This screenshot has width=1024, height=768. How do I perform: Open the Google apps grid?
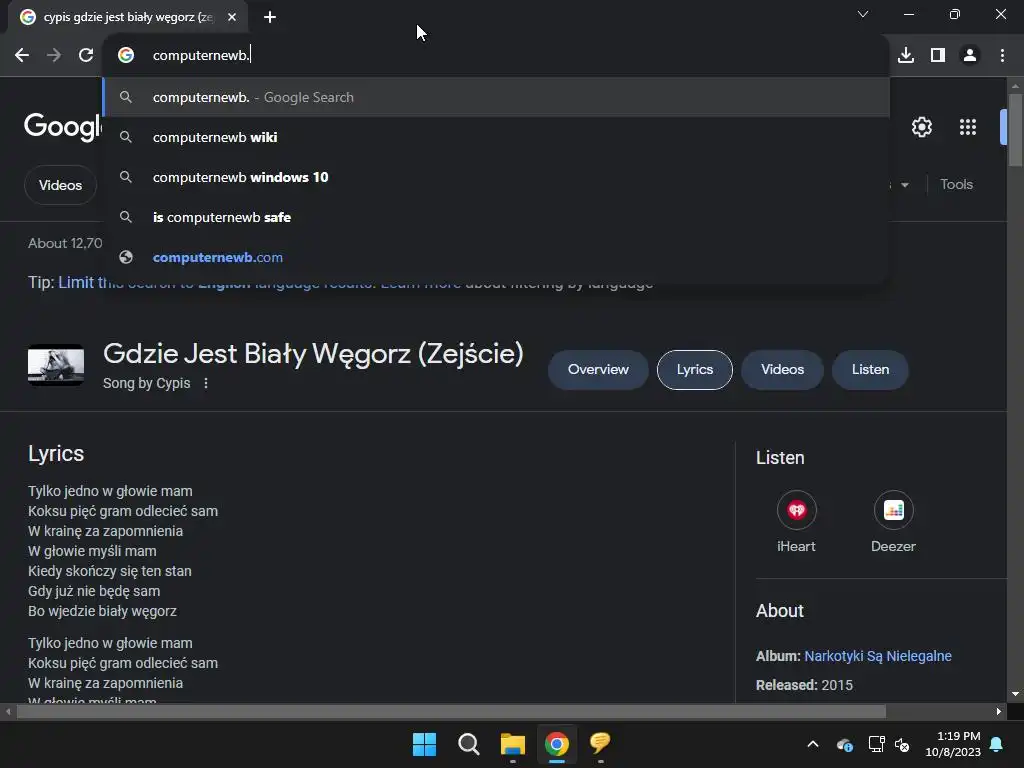coord(968,127)
